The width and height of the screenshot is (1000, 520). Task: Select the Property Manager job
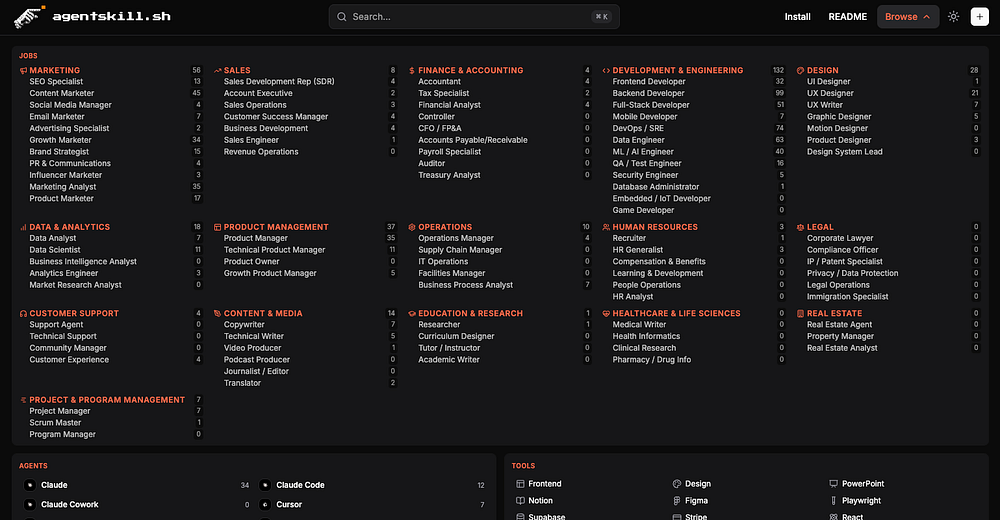tap(841, 336)
